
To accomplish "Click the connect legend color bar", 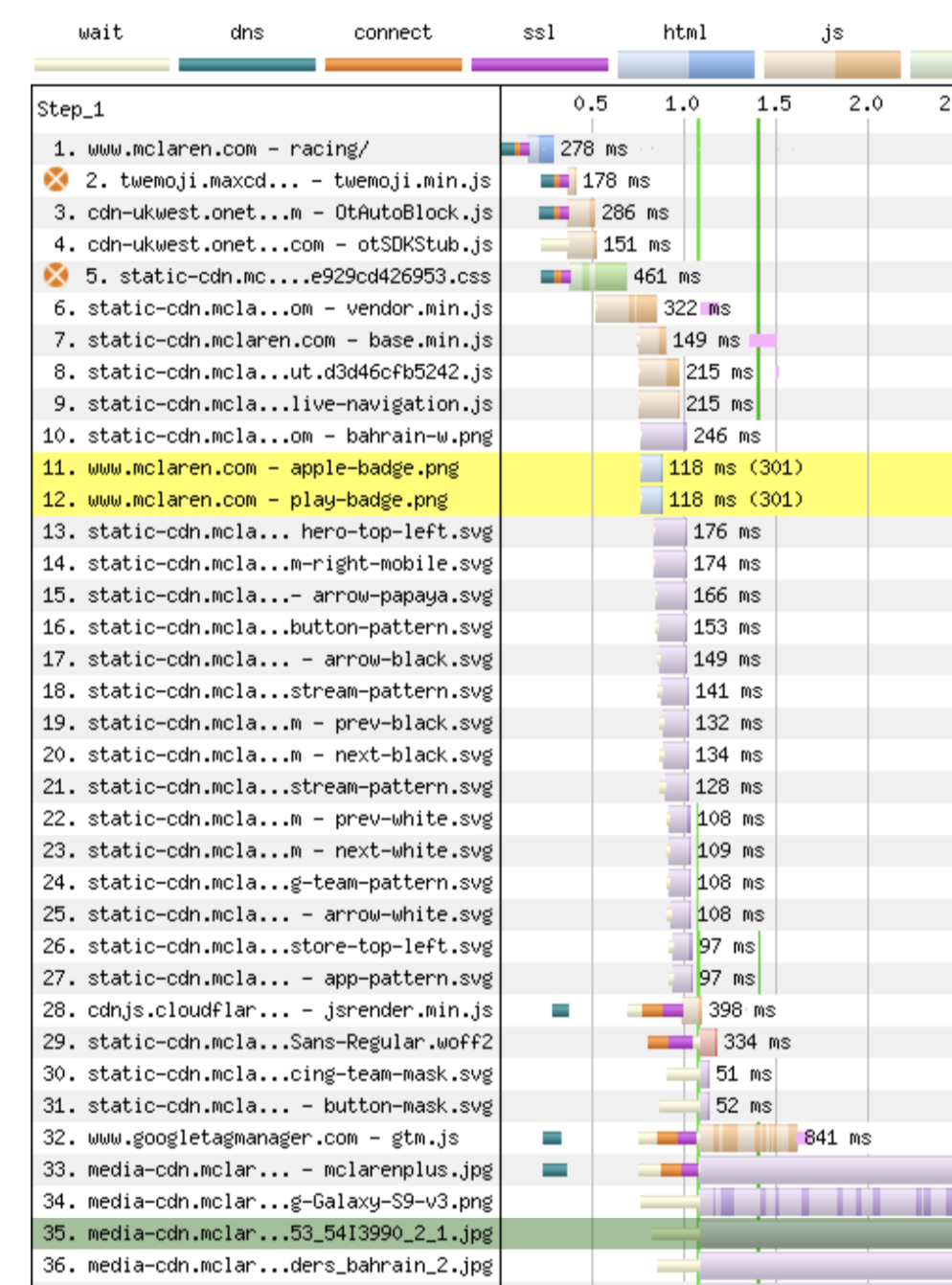I will point(393,65).
